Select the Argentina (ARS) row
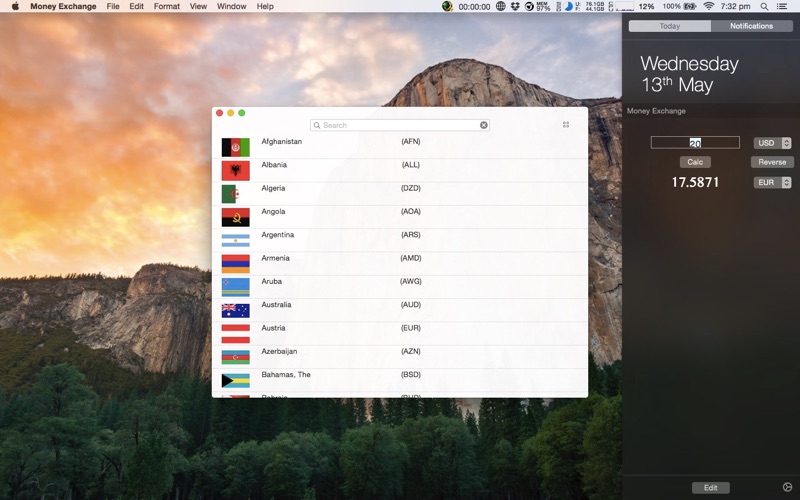The width and height of the screenshot is (800, 500). pyautogui.click(x=400, y=239)
